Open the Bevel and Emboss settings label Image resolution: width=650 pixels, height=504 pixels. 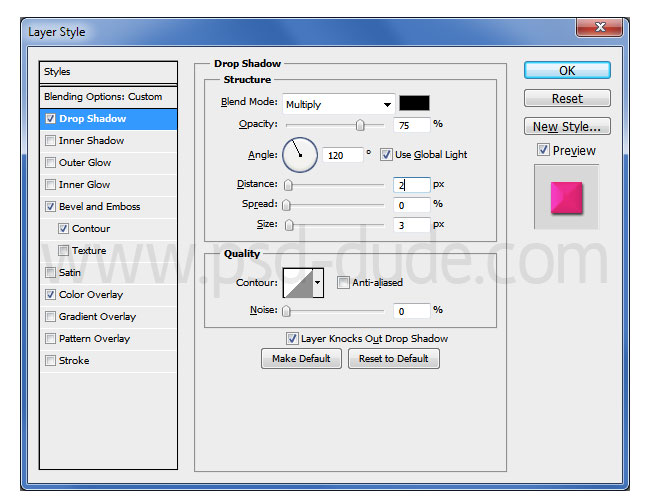pyautogui.click(x=99, y=206)
